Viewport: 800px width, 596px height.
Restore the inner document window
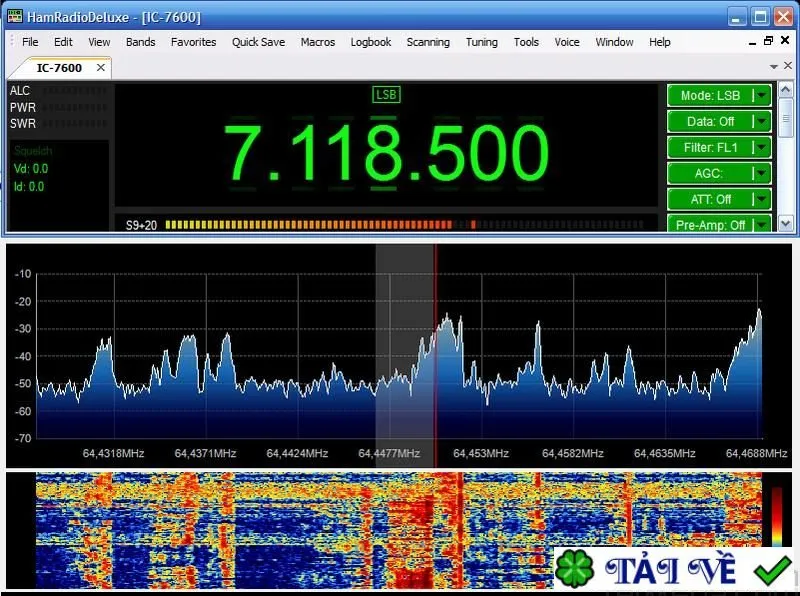(768, 41)
